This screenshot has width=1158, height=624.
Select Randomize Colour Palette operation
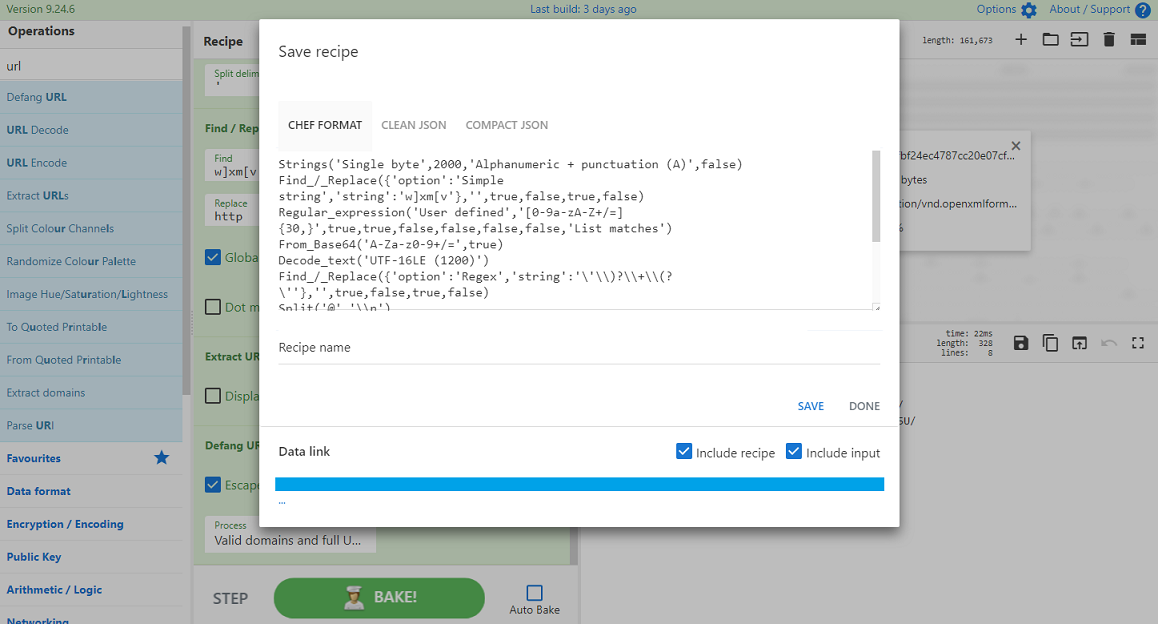[91, 261]
